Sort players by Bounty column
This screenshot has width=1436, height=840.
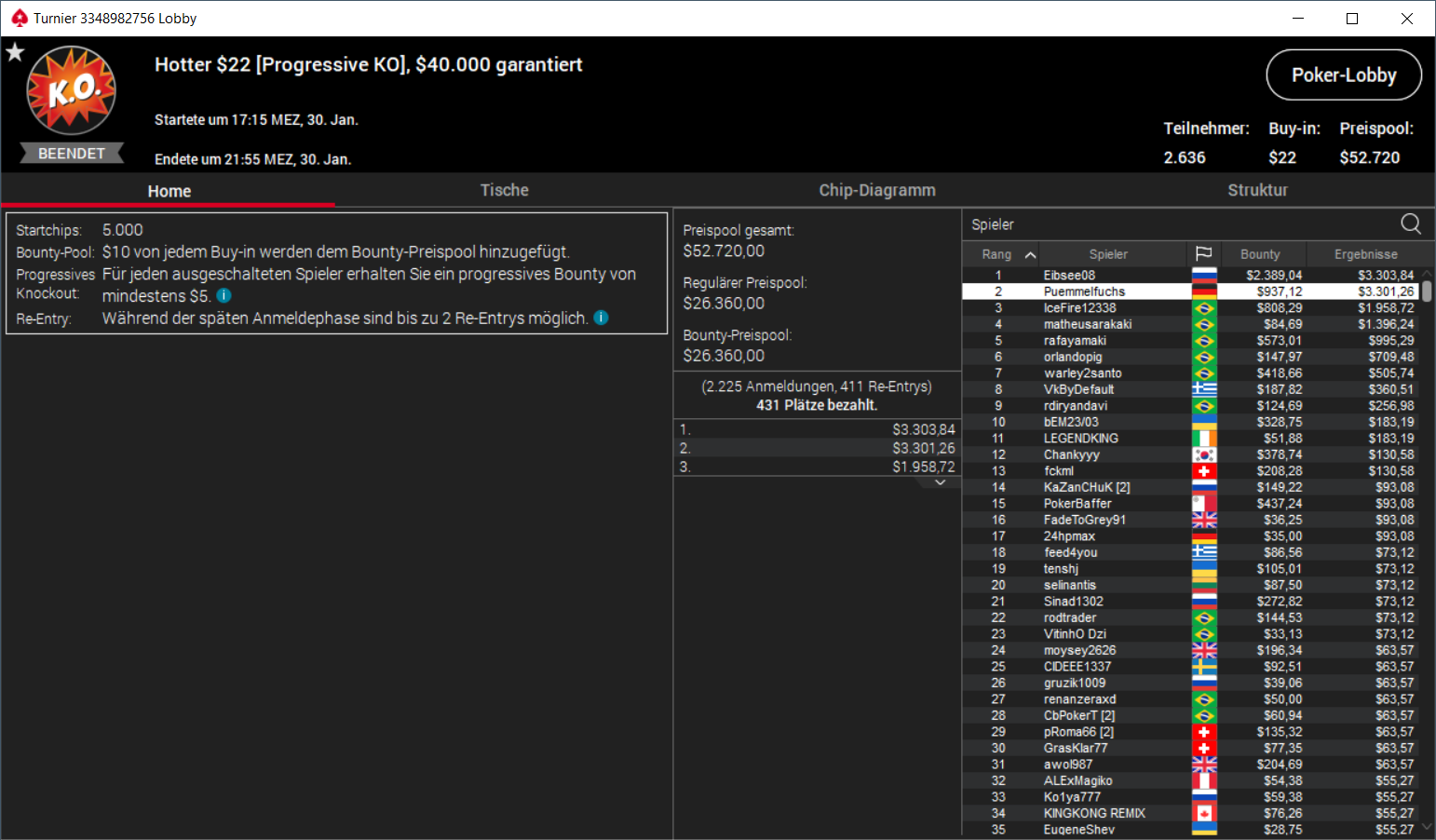click(x=1260, y=254)
